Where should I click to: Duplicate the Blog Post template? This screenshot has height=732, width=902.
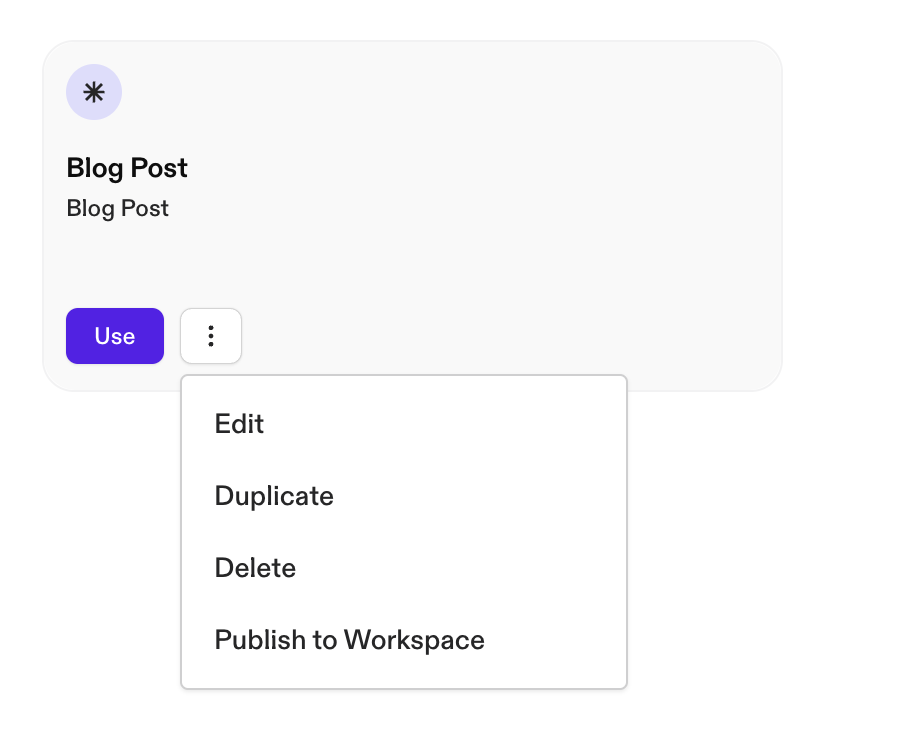coord(274,496)
